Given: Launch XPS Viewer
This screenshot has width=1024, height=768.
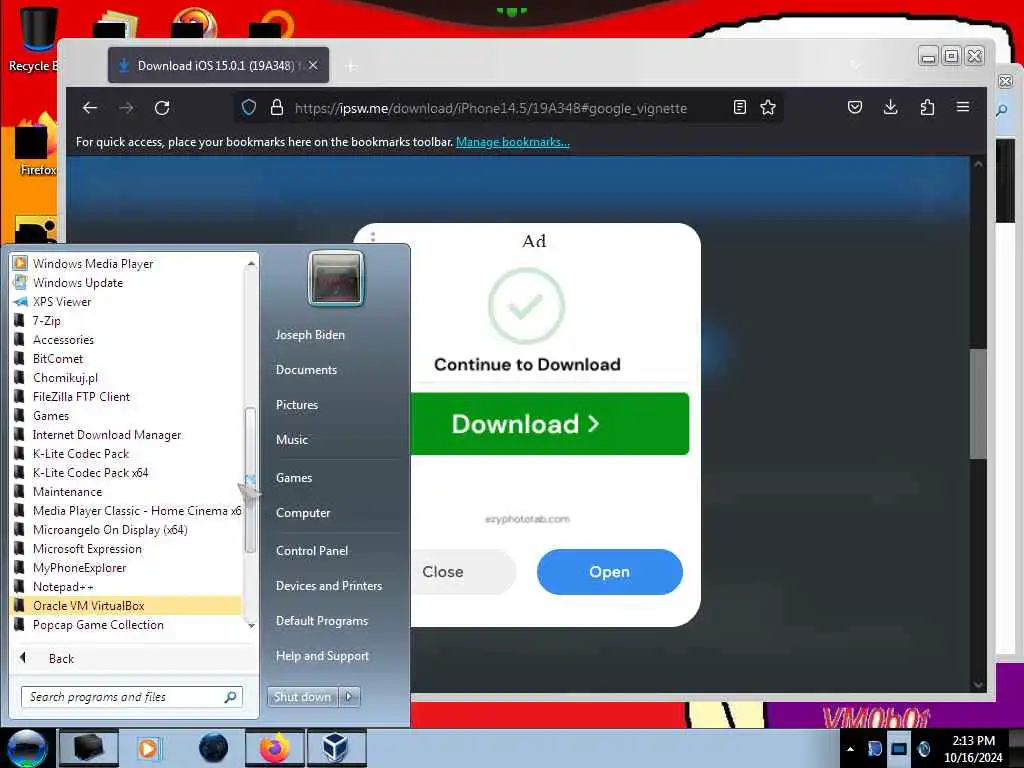Looking at the screenshot, I should (62, 302).
